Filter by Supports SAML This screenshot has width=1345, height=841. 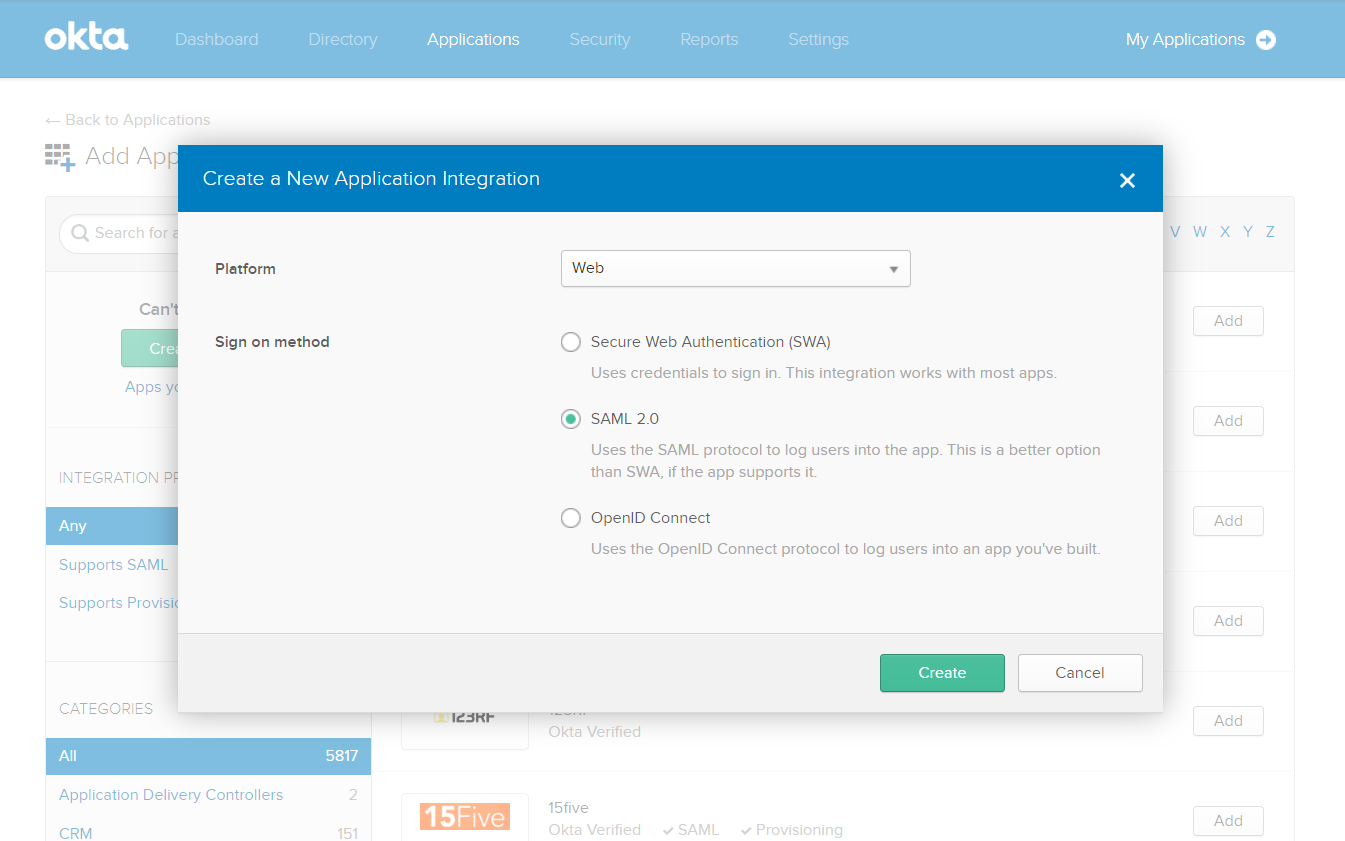pyautogui.click(x=113, y=565)
